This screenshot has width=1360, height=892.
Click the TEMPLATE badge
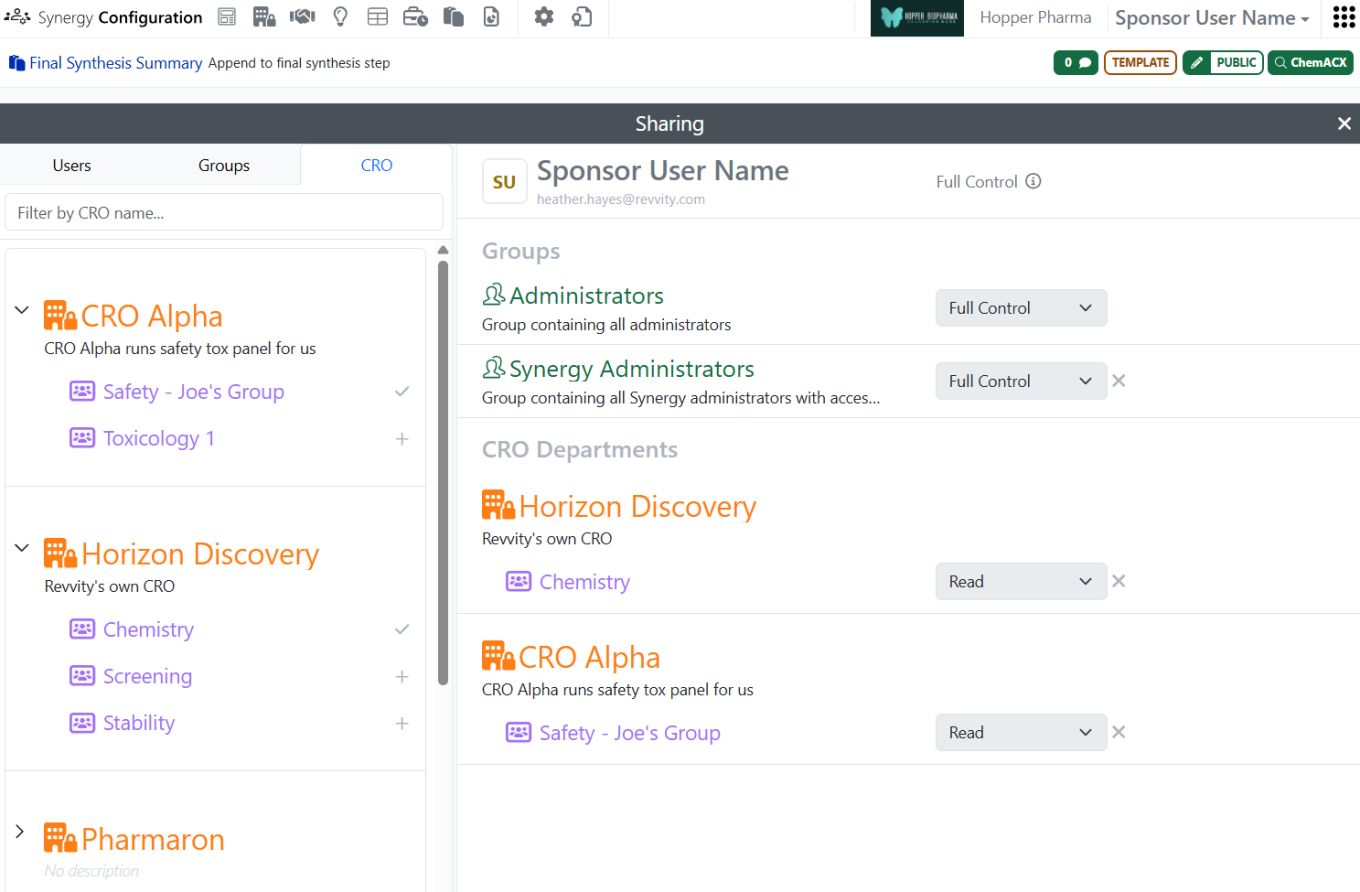tap(1141, 63)
